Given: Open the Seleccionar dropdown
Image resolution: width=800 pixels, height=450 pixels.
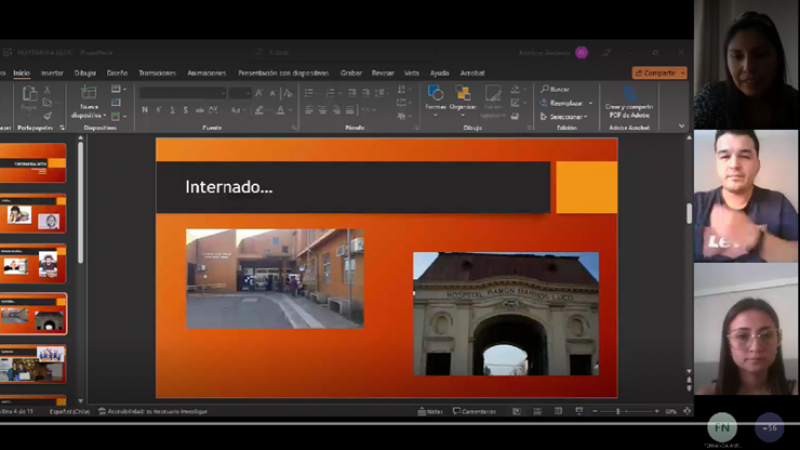Looking at the screenshot, I should 566,116.
